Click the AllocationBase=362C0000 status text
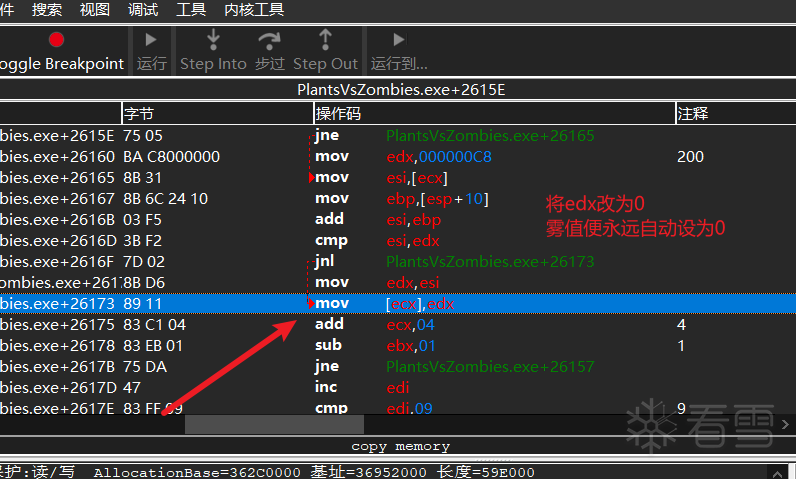Screen dimensions: 796x479 (x=198, y=472)
